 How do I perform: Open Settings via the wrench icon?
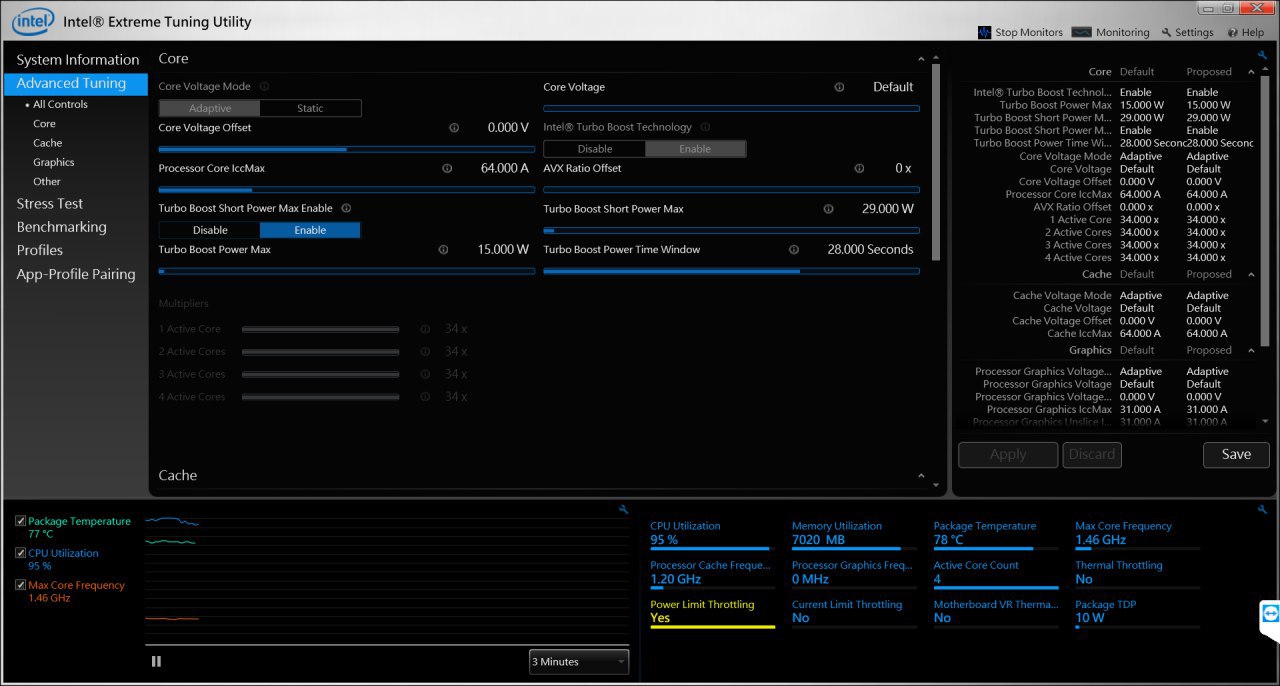(x=1166, y=32)
